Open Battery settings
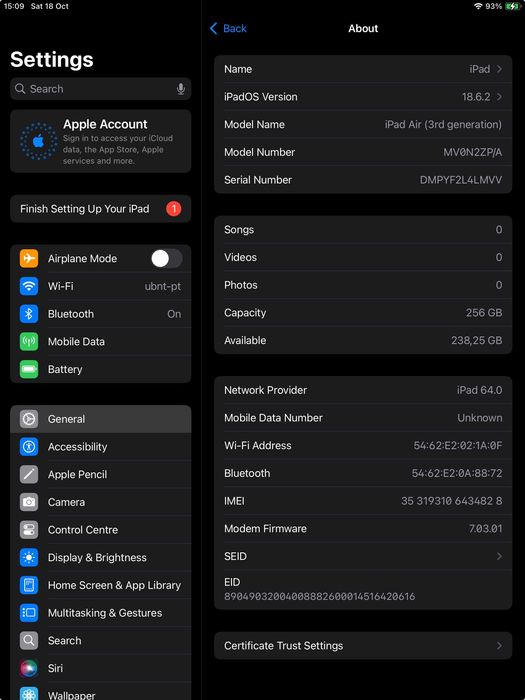This screenshot has height=700, width=525. coord(101,369)
